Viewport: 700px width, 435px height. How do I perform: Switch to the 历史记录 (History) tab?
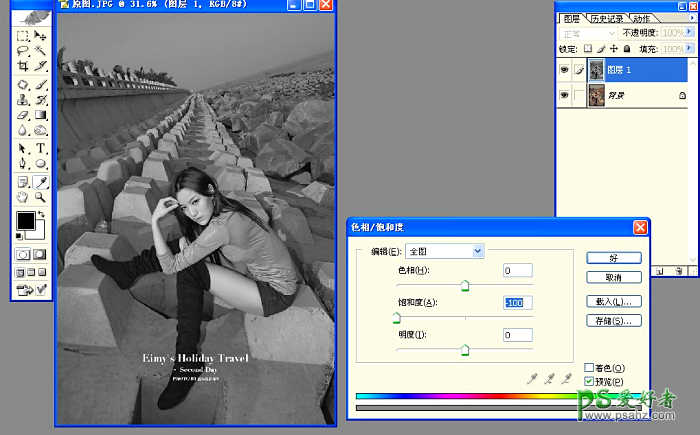tap(605, 18)
